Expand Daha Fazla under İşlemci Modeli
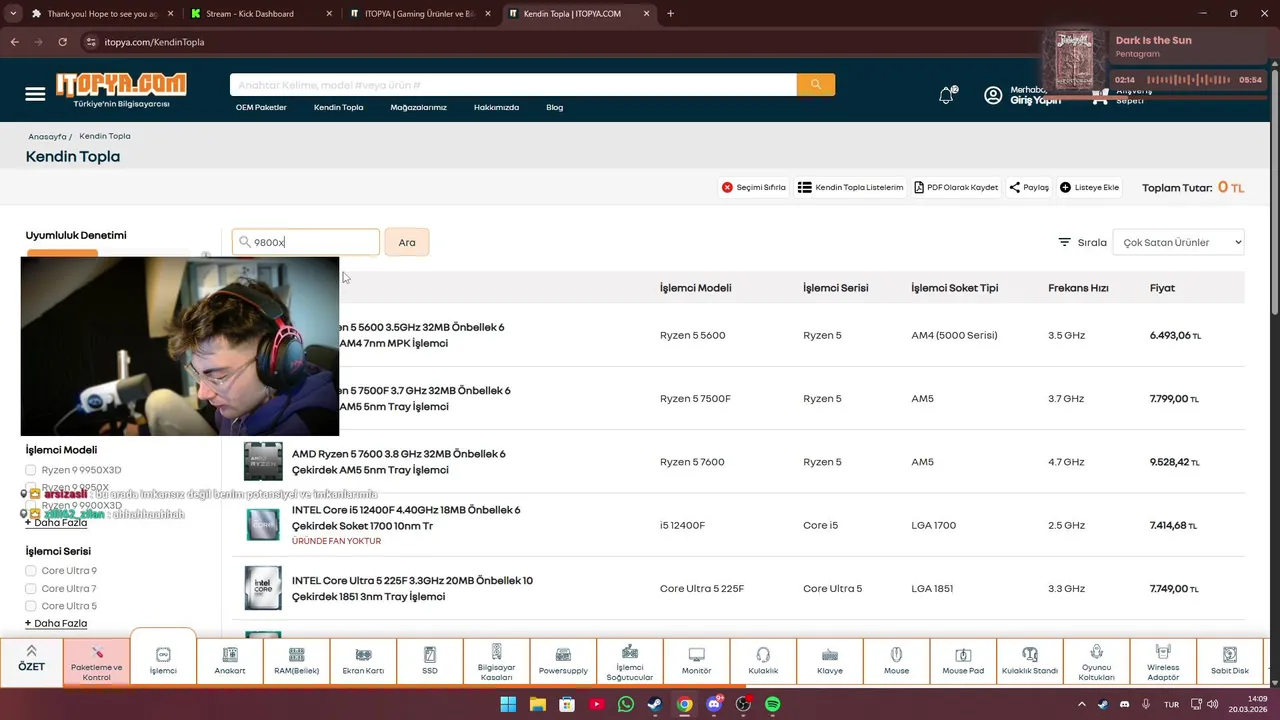 pos(56,523)
